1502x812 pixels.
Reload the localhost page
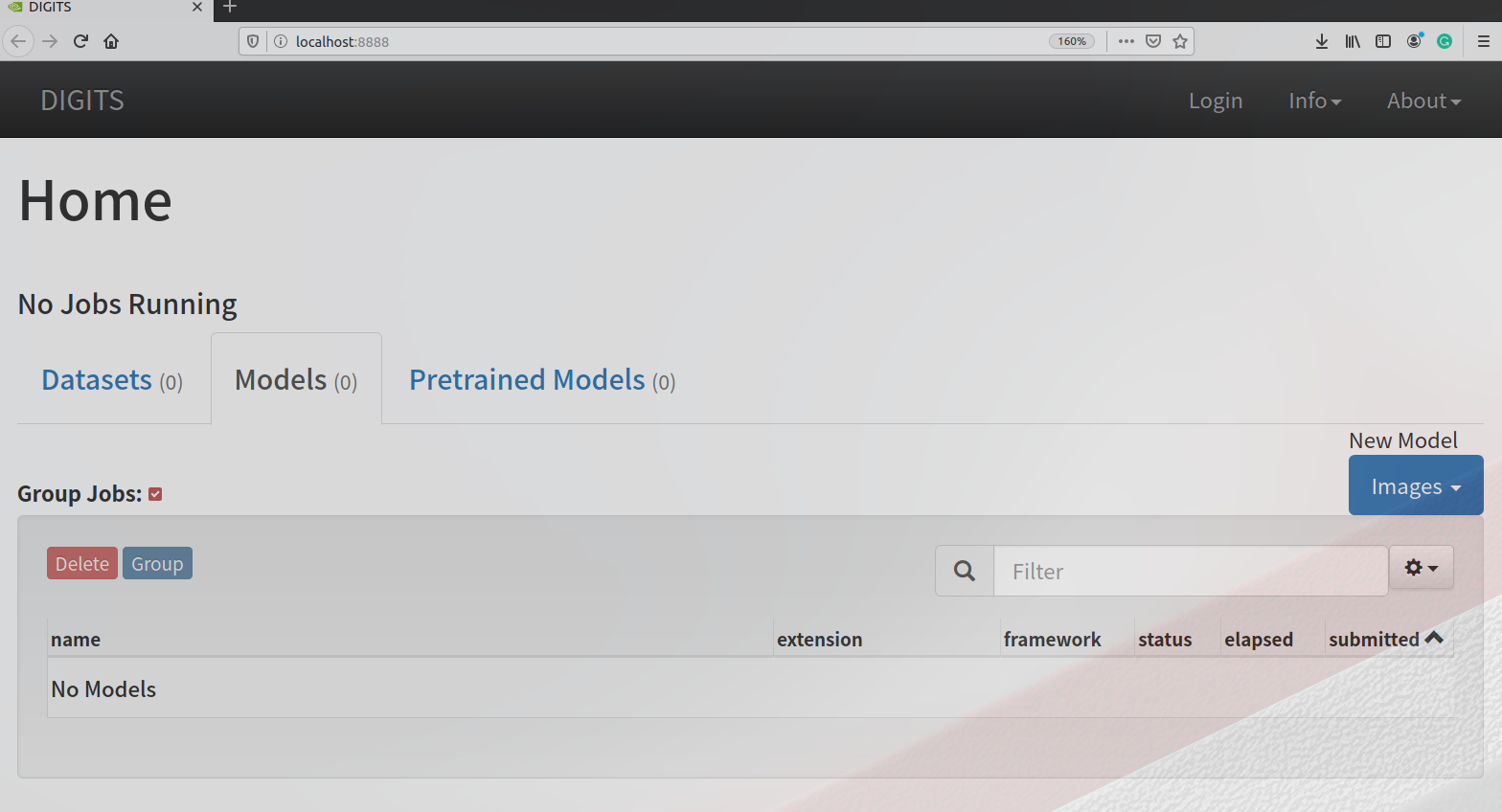click(x=80, y=41)
